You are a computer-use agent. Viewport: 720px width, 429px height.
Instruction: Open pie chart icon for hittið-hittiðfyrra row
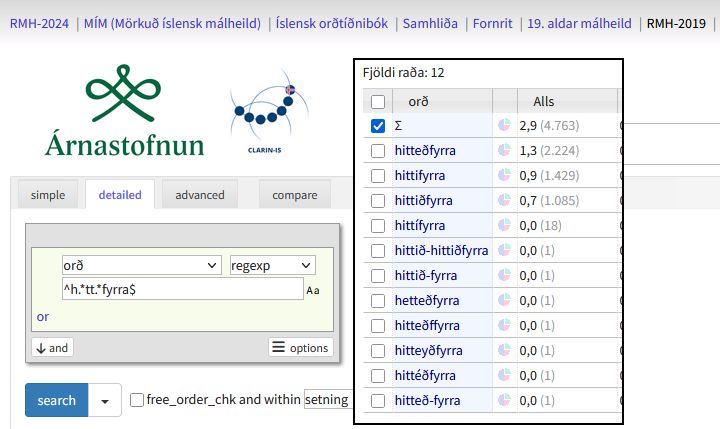pyautogui.click(x=504, y=250)
